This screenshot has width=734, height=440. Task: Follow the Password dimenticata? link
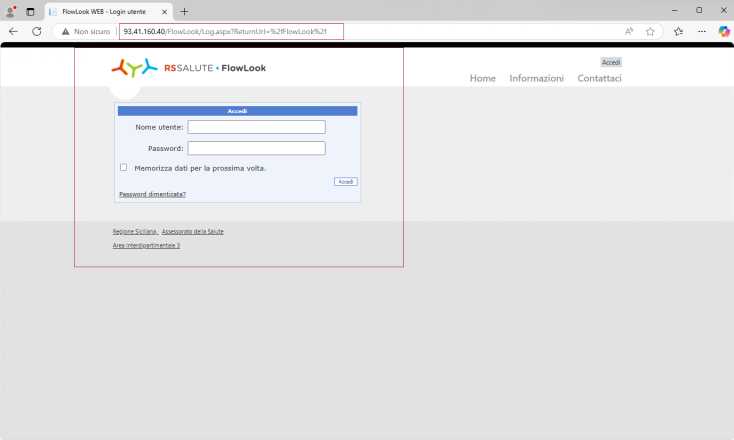tap(152, 194)
